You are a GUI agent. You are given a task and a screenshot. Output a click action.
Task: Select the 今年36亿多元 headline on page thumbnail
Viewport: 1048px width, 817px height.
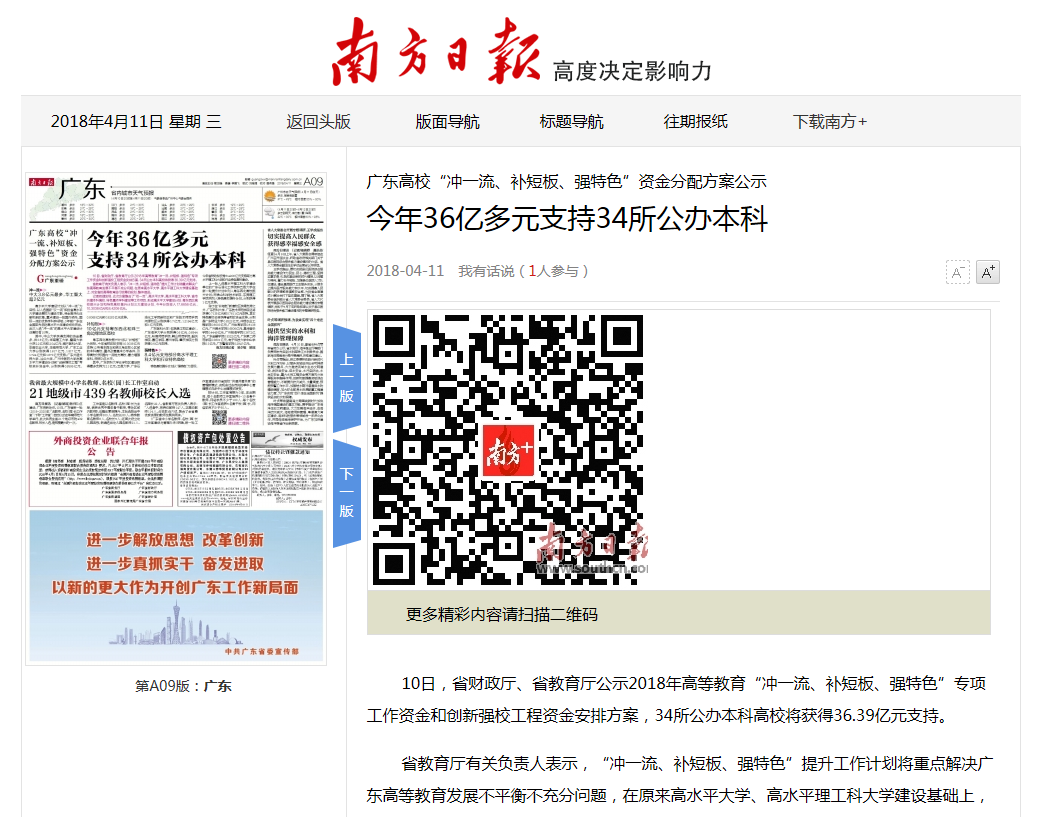tap(165, 249)
